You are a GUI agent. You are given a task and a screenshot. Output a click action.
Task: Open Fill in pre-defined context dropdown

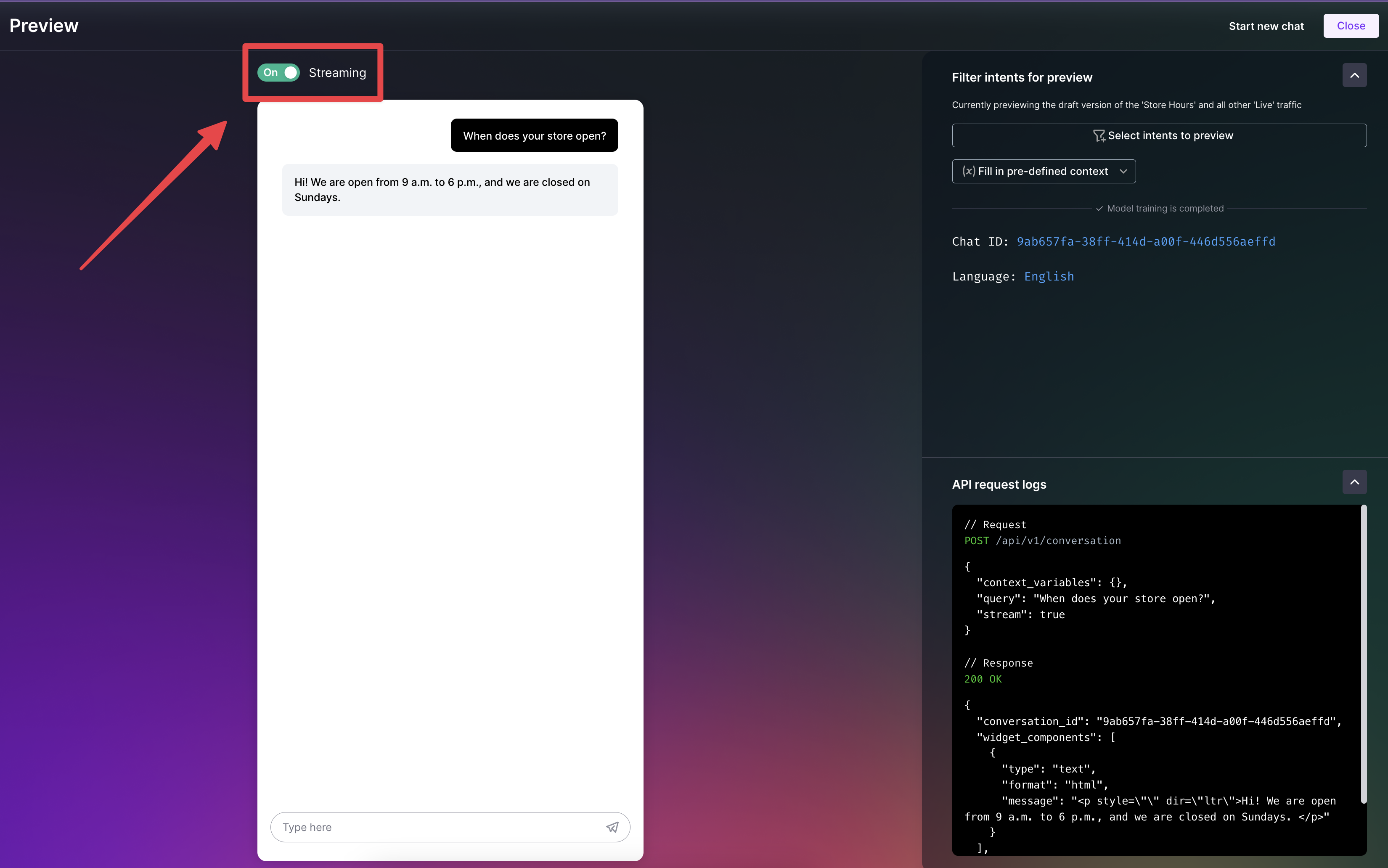coord(1044,171)
